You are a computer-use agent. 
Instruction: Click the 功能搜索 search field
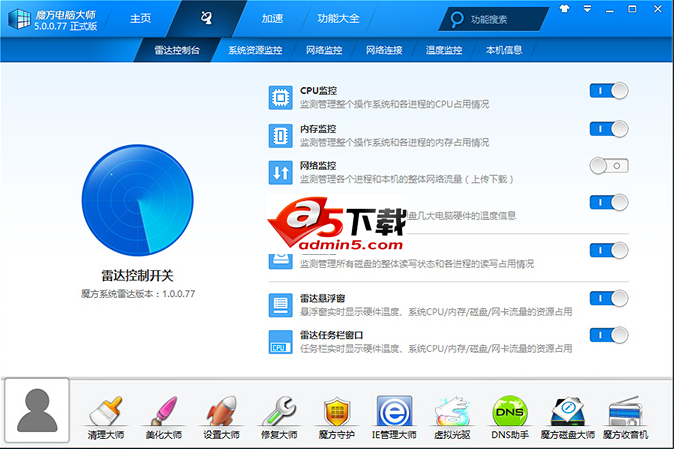point(494,19)
